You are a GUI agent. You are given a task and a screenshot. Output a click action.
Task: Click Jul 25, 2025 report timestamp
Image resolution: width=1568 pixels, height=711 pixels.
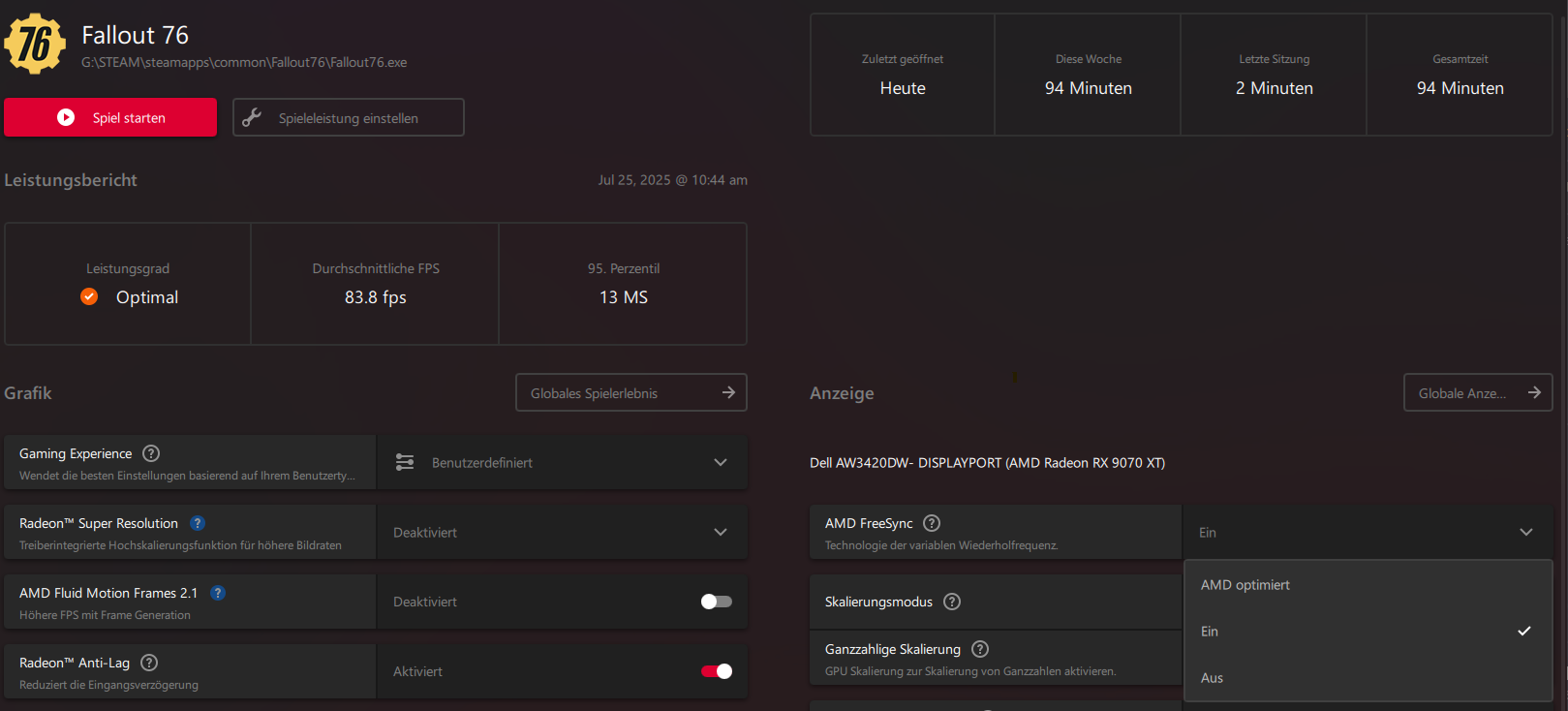tap(672, 180)
